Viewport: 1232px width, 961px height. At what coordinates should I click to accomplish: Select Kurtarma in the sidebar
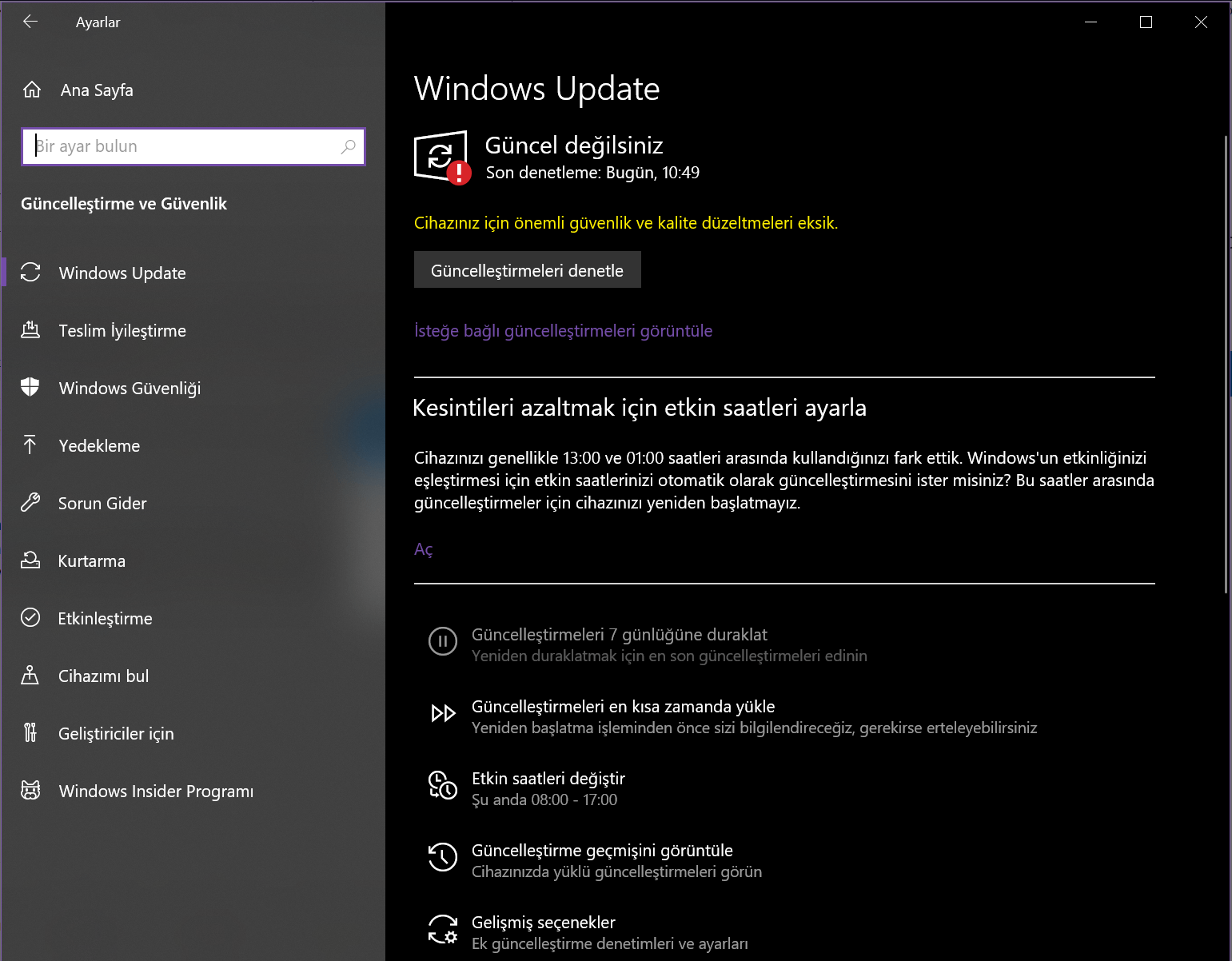pos(193,560)
